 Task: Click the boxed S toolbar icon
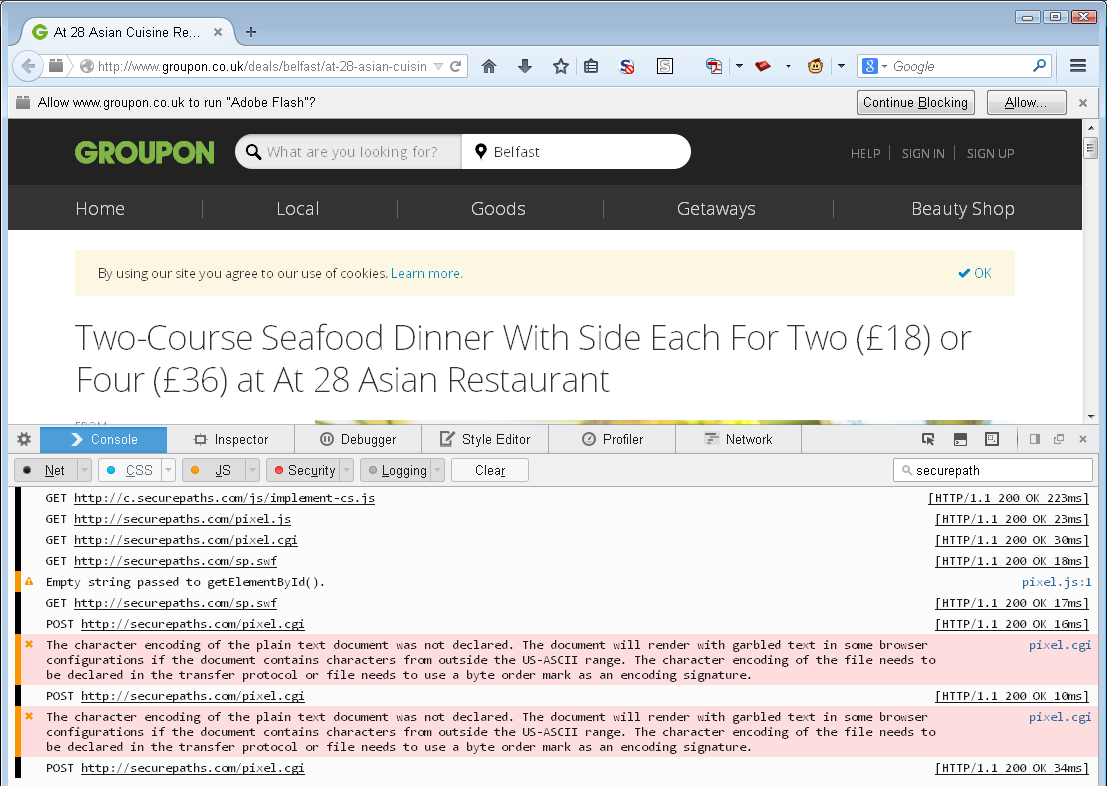pyautogui.click(x=664, y=66)
